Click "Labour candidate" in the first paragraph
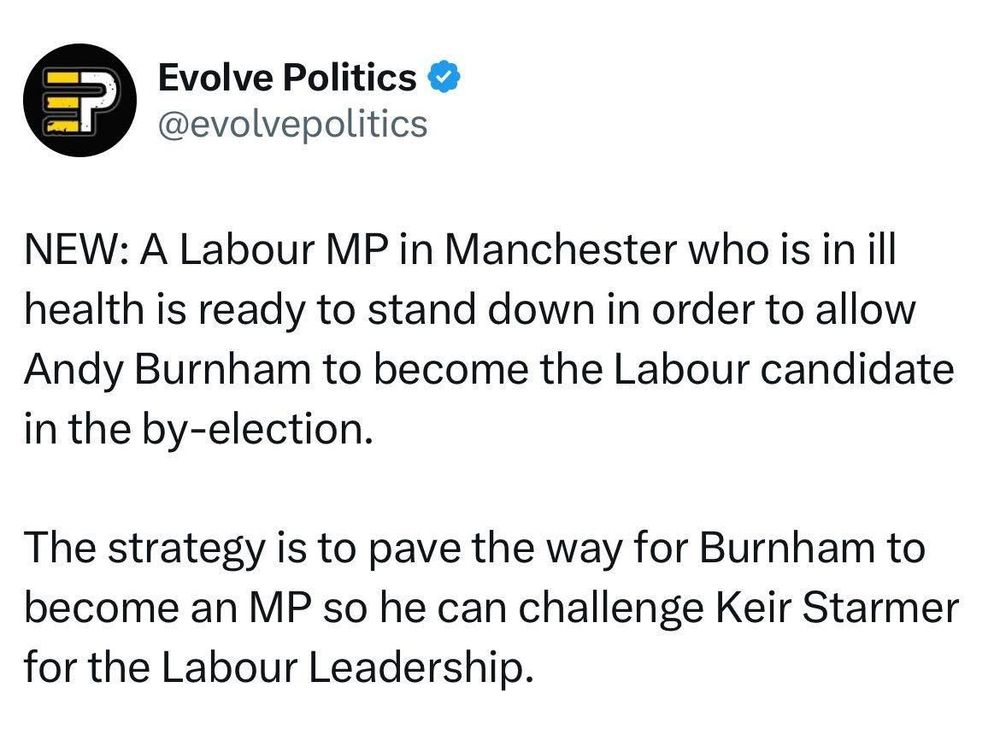The image size is (1000, 734). pyautogui.click(x=782, y=368)
